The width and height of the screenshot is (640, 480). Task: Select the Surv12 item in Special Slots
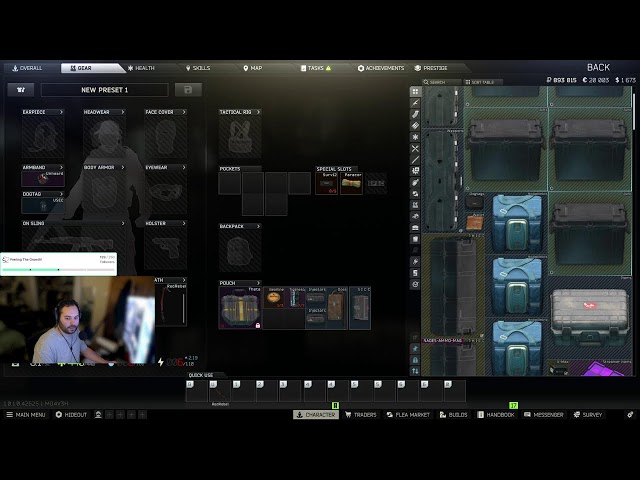tap(327, 183)
